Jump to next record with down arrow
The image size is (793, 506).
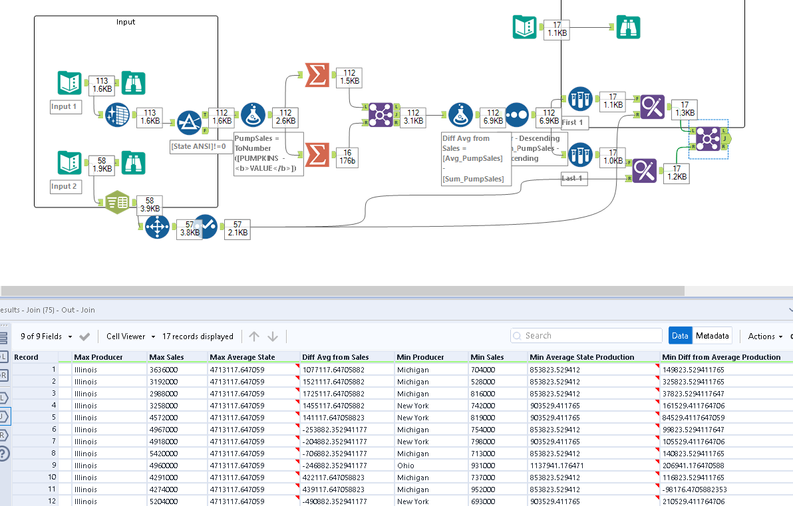point(273,336)
